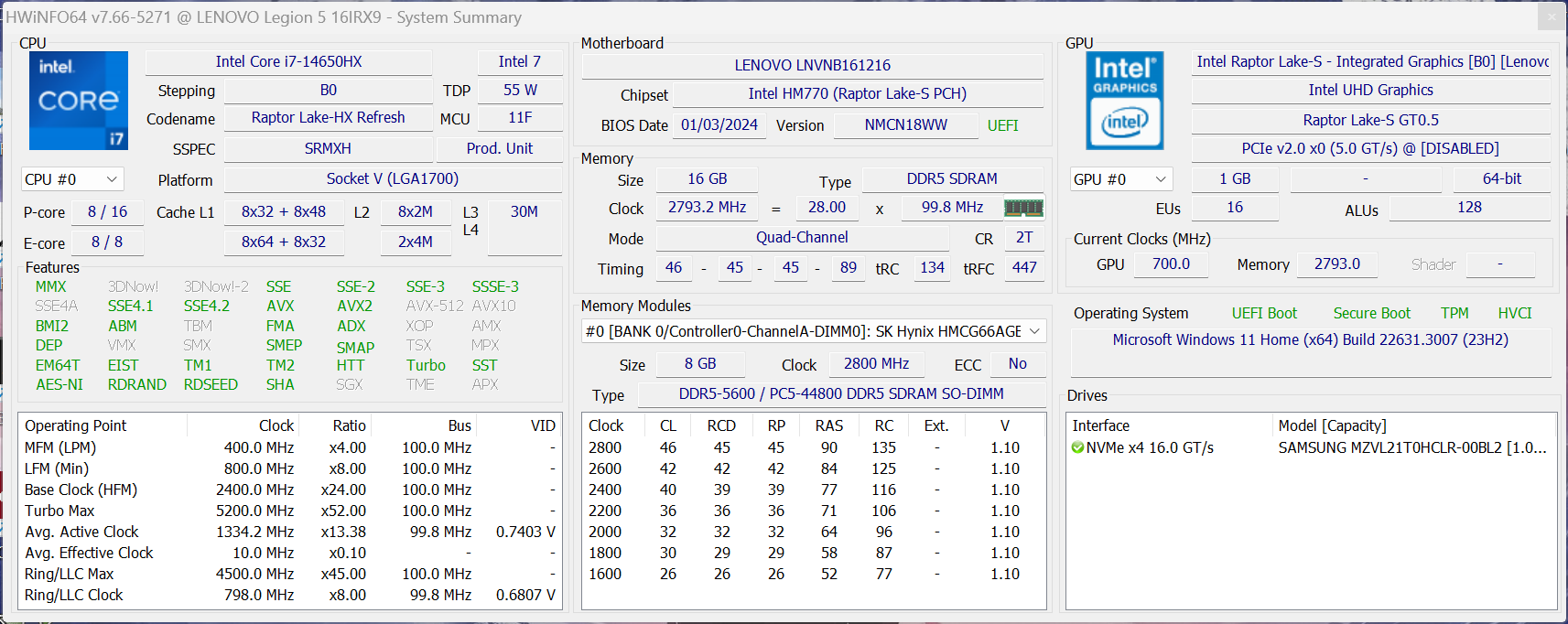Click the PCIe v2.0 x0 DISABLED field
This screenshot has height=624, width=1568.
[x=1371, y=149]
